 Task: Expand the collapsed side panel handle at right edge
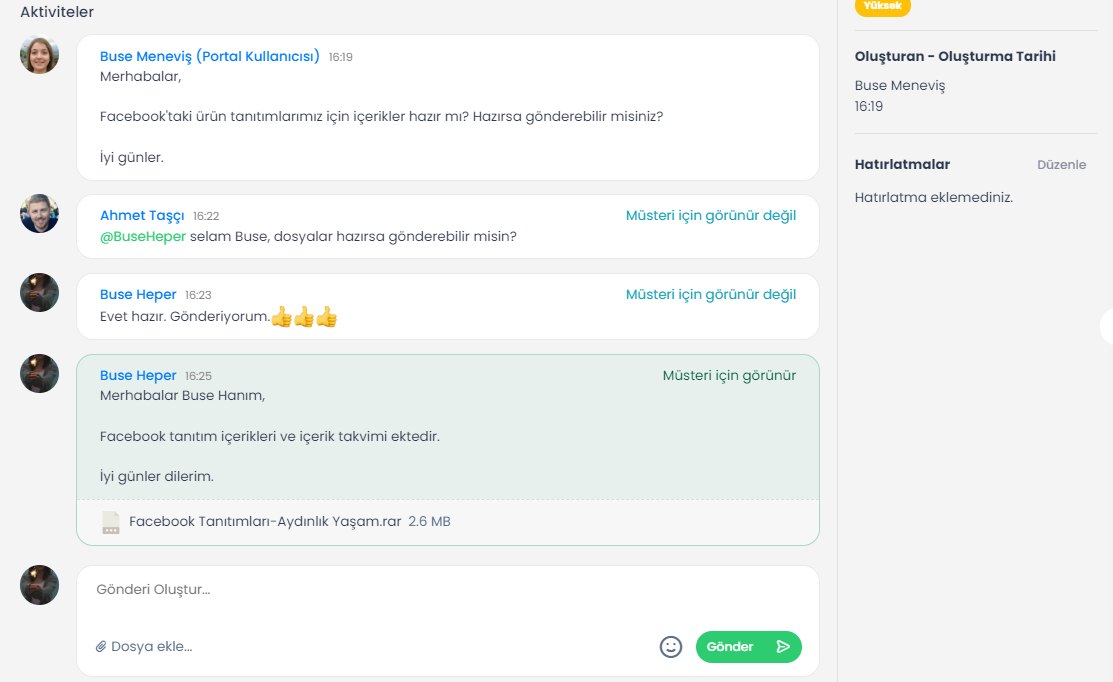tap(1106, 327)
